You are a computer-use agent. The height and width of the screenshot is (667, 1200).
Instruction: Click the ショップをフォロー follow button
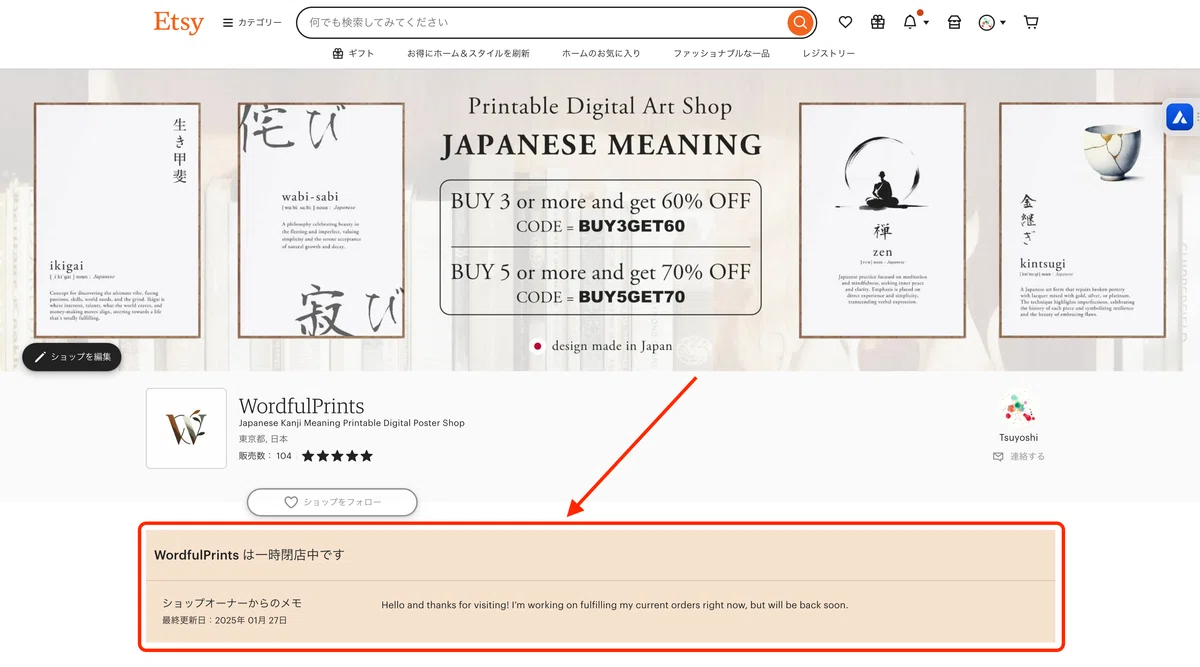332,502
